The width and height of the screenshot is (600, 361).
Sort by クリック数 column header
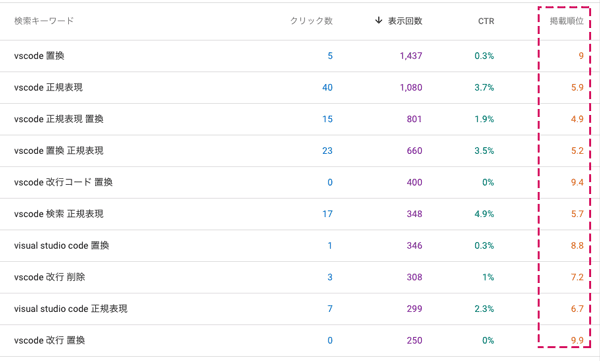click(311, 21)
